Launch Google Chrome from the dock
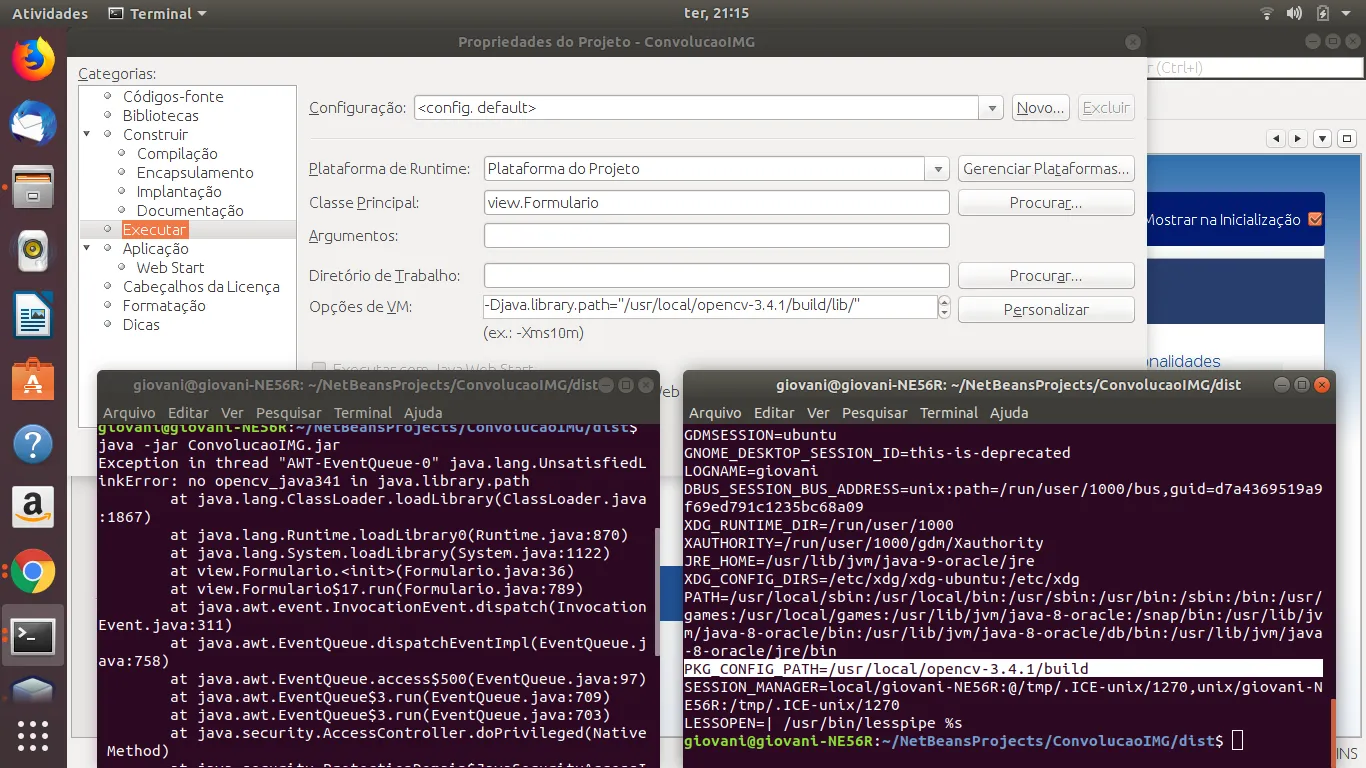Screen dimensions: 1366x768 (x=33, y=572)
